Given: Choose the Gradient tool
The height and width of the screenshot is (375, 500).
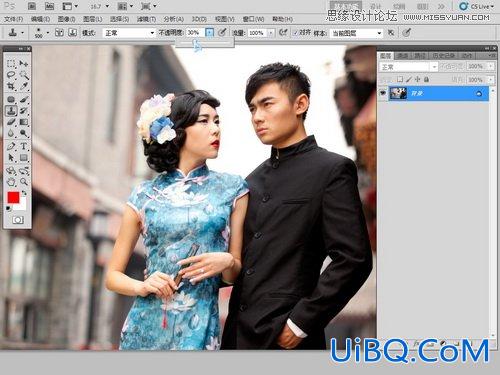Looking at the screenshot, I should (x=24, y=122).
